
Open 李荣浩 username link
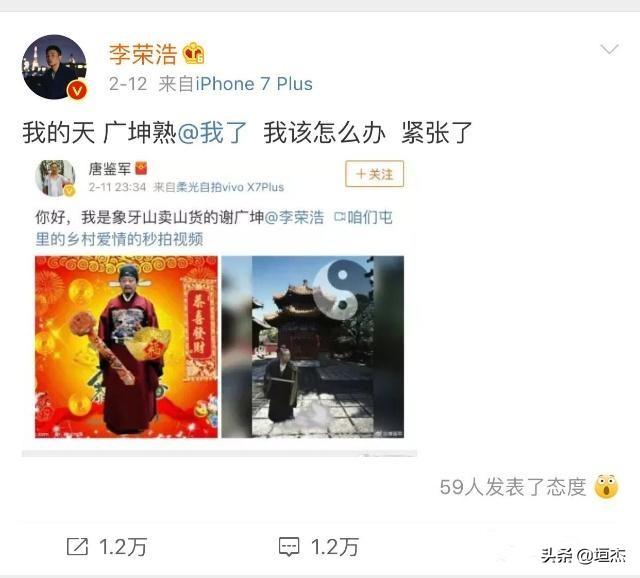coord(143,54)
